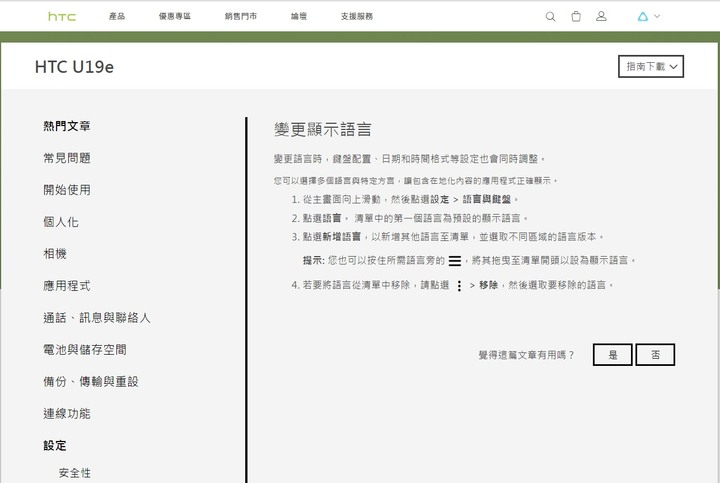Open 連線功能 sidebar section
This screenshot has height=483, width=720.
pyautogui.click(x=67, y=413)
